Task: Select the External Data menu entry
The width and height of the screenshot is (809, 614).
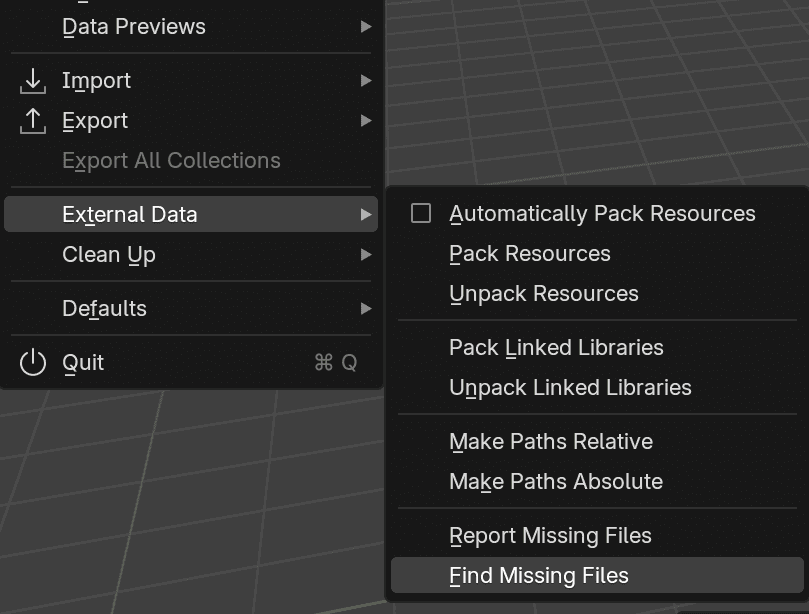Action: click(191, 214)
